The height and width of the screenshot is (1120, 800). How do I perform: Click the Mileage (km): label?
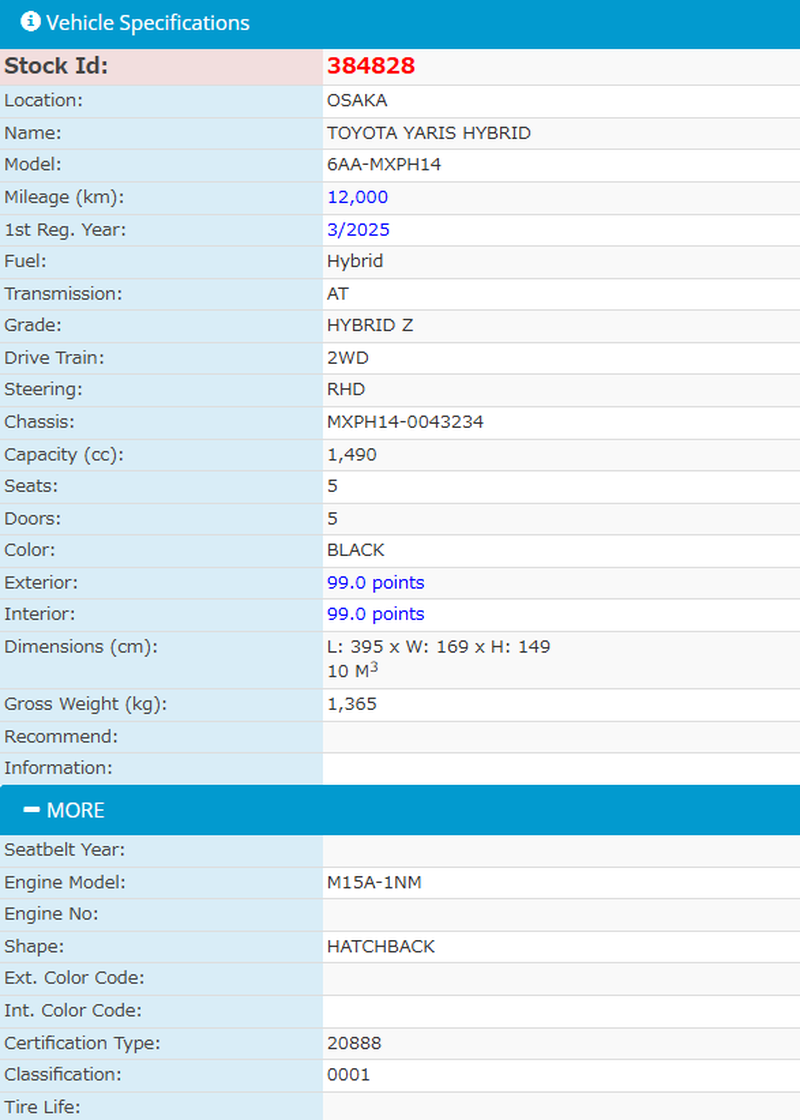[64, 198]
